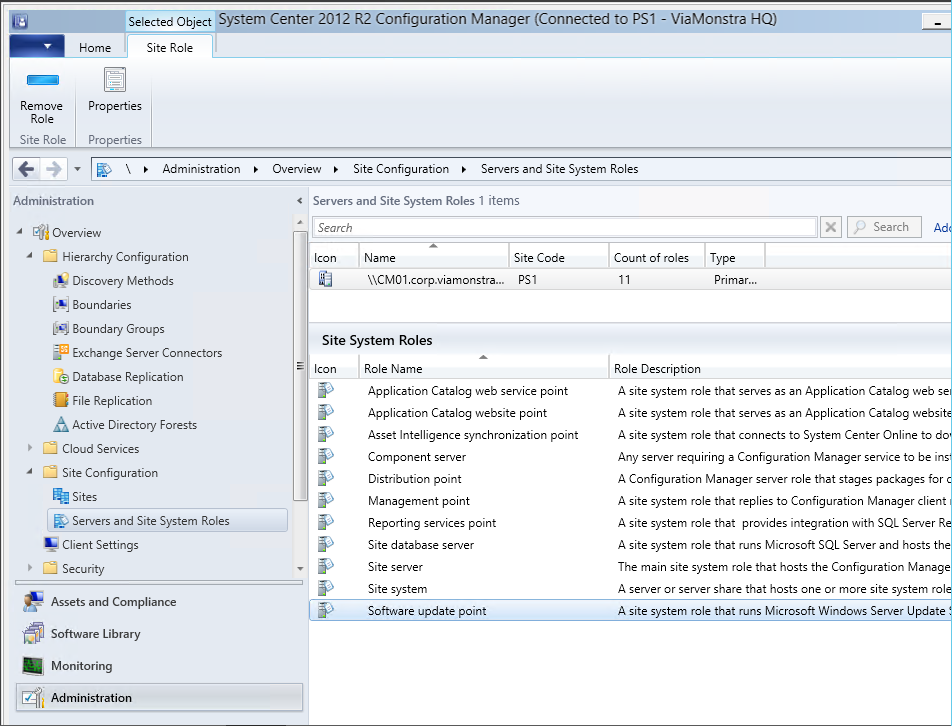Click the Remove Role ribbon icon
Screen dimensions: 952x726
41,81
